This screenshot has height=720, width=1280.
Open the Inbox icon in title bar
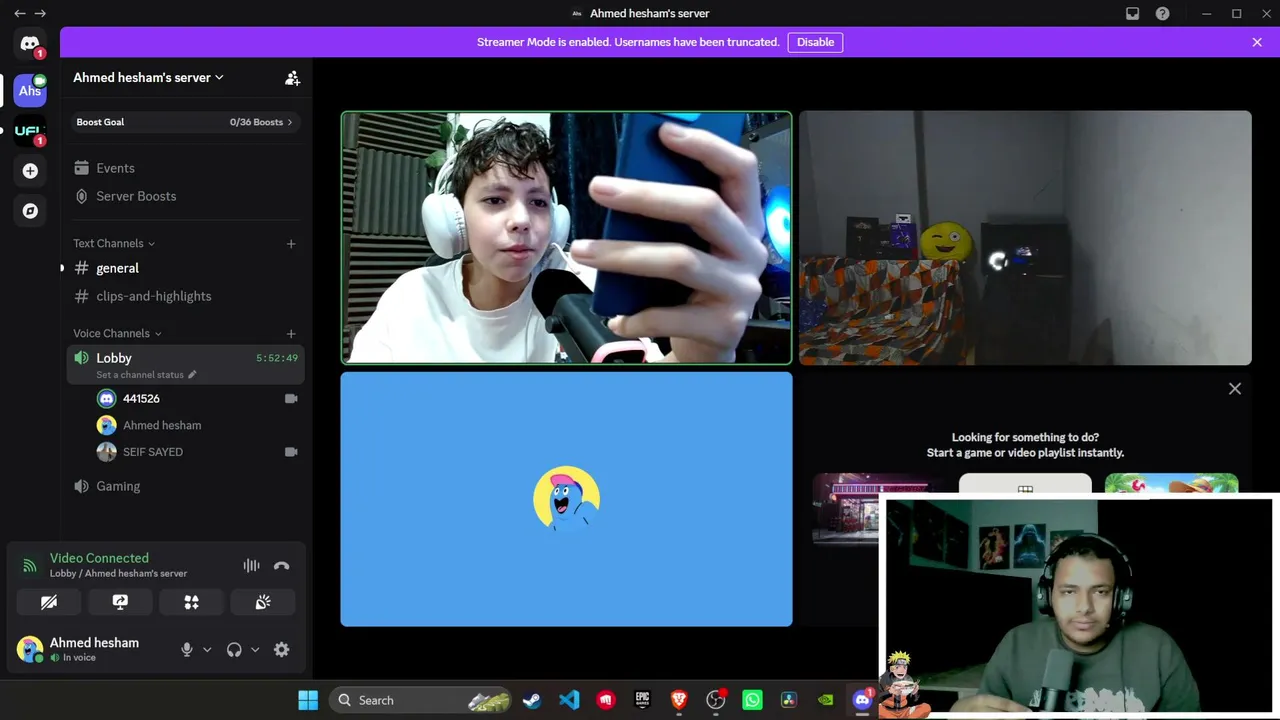(1132, 14)
